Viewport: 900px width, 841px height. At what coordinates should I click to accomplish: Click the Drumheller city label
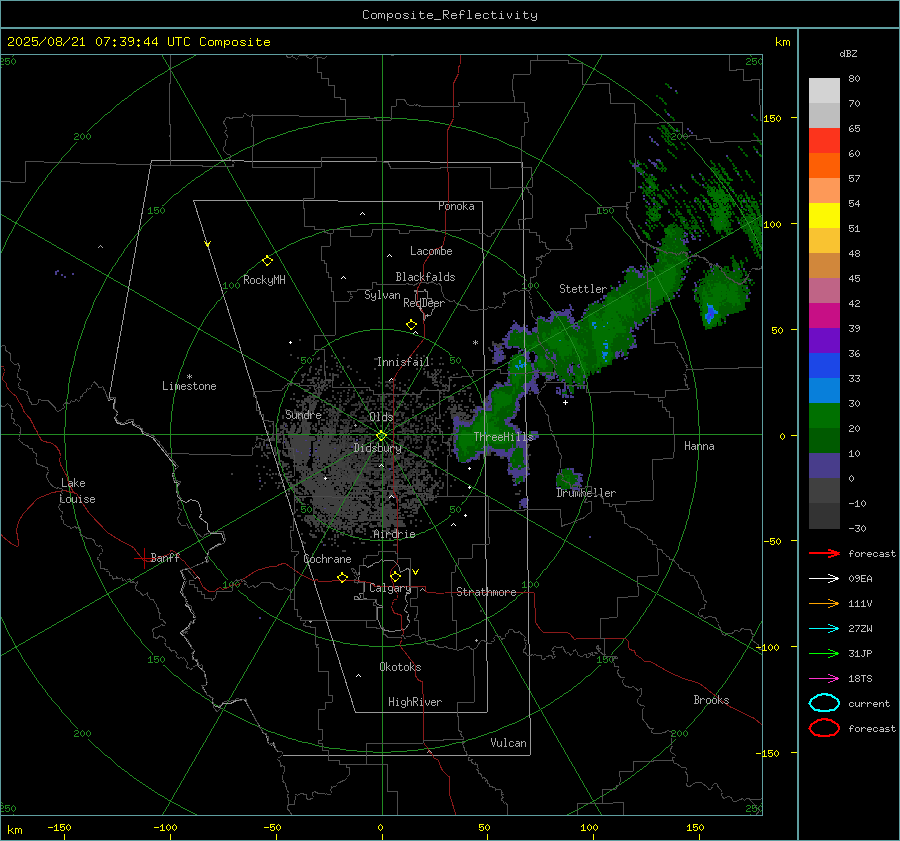coord(586,493)
